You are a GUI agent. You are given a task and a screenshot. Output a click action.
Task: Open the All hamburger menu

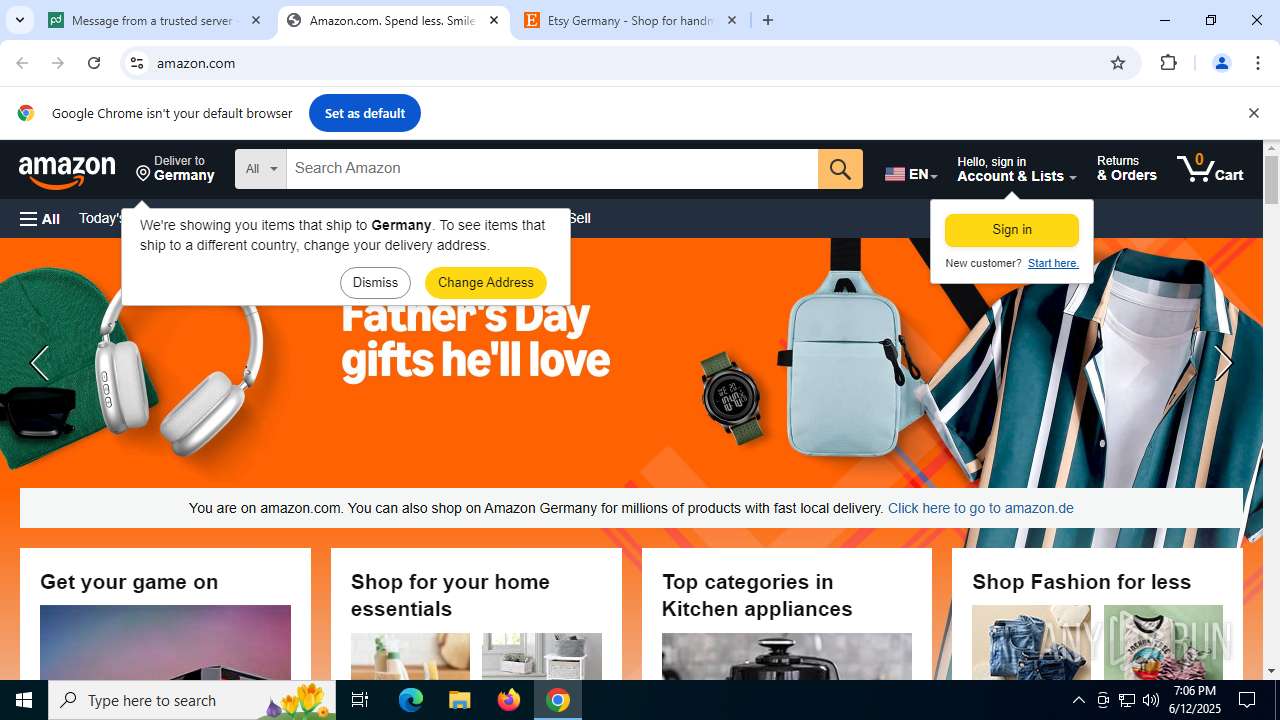tap(40, 219)
